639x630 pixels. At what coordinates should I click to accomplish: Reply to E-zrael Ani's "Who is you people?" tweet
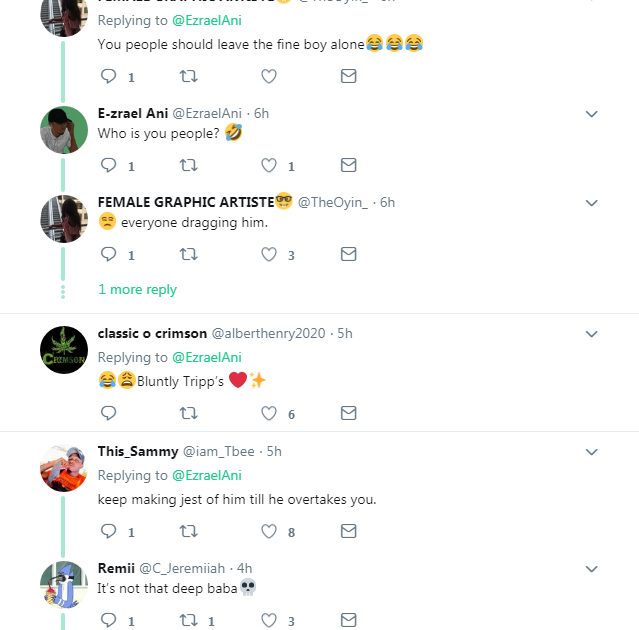point(109,166)
